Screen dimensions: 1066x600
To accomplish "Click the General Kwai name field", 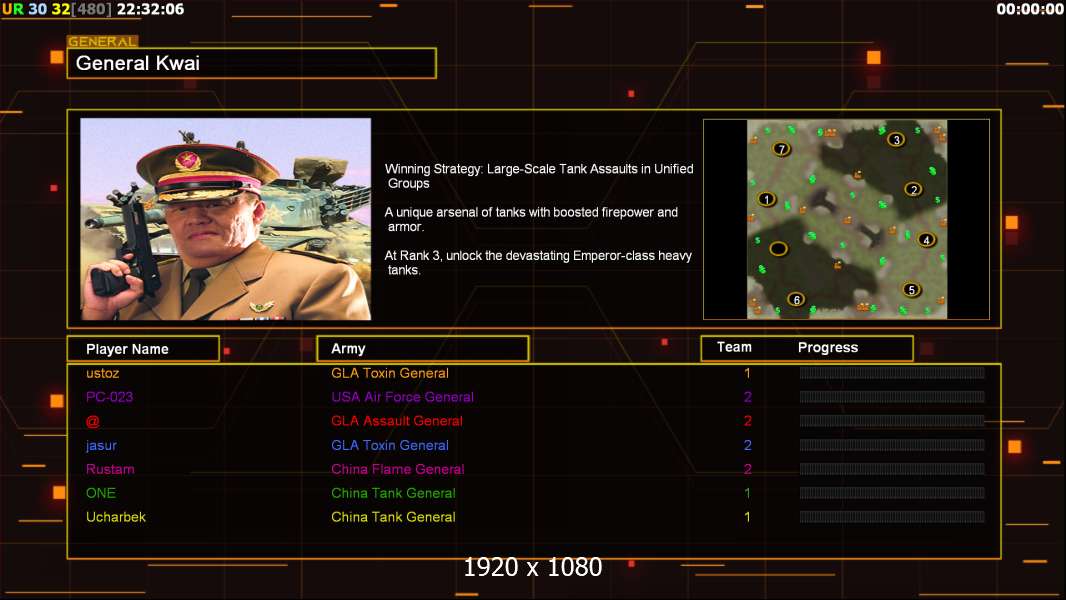I will coord(252,63).
